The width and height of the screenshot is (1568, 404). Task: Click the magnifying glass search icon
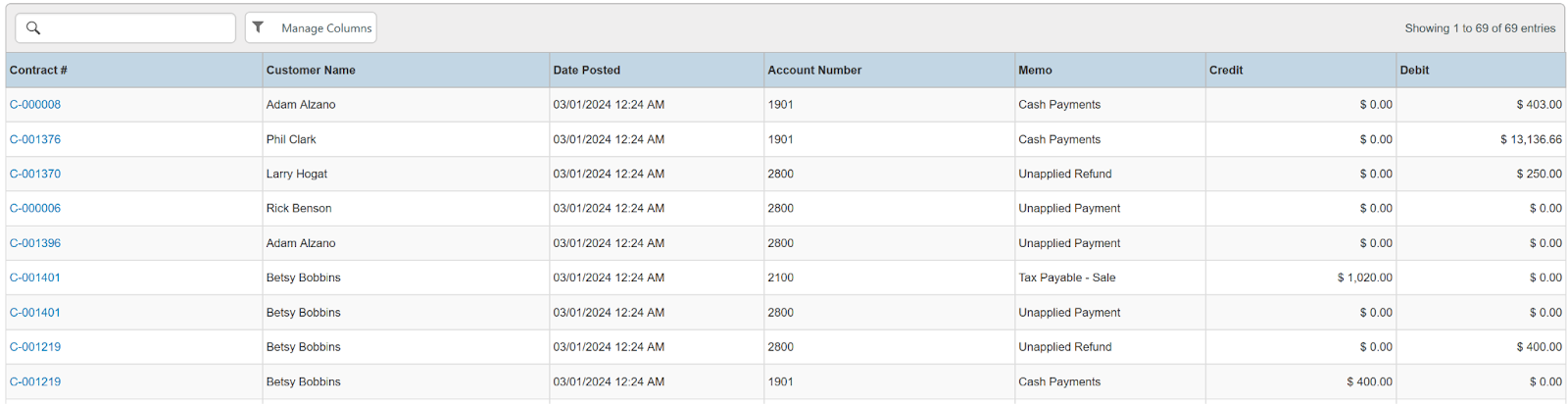pyautogui.click(x=33, y=27)
